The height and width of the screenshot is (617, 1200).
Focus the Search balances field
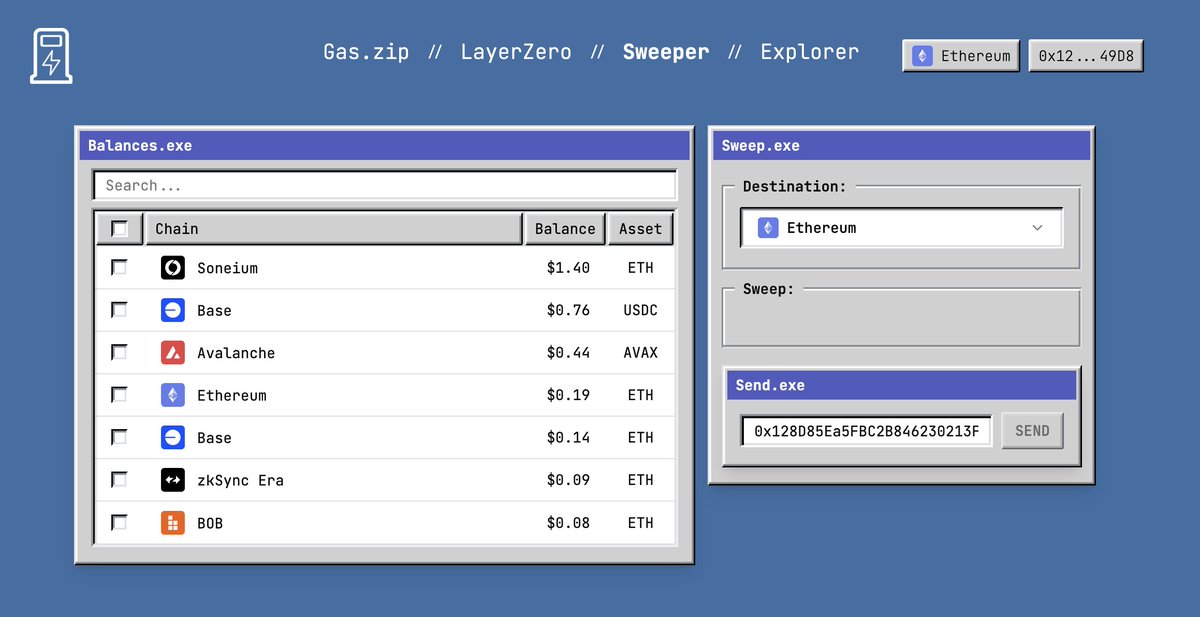[385, 185]
